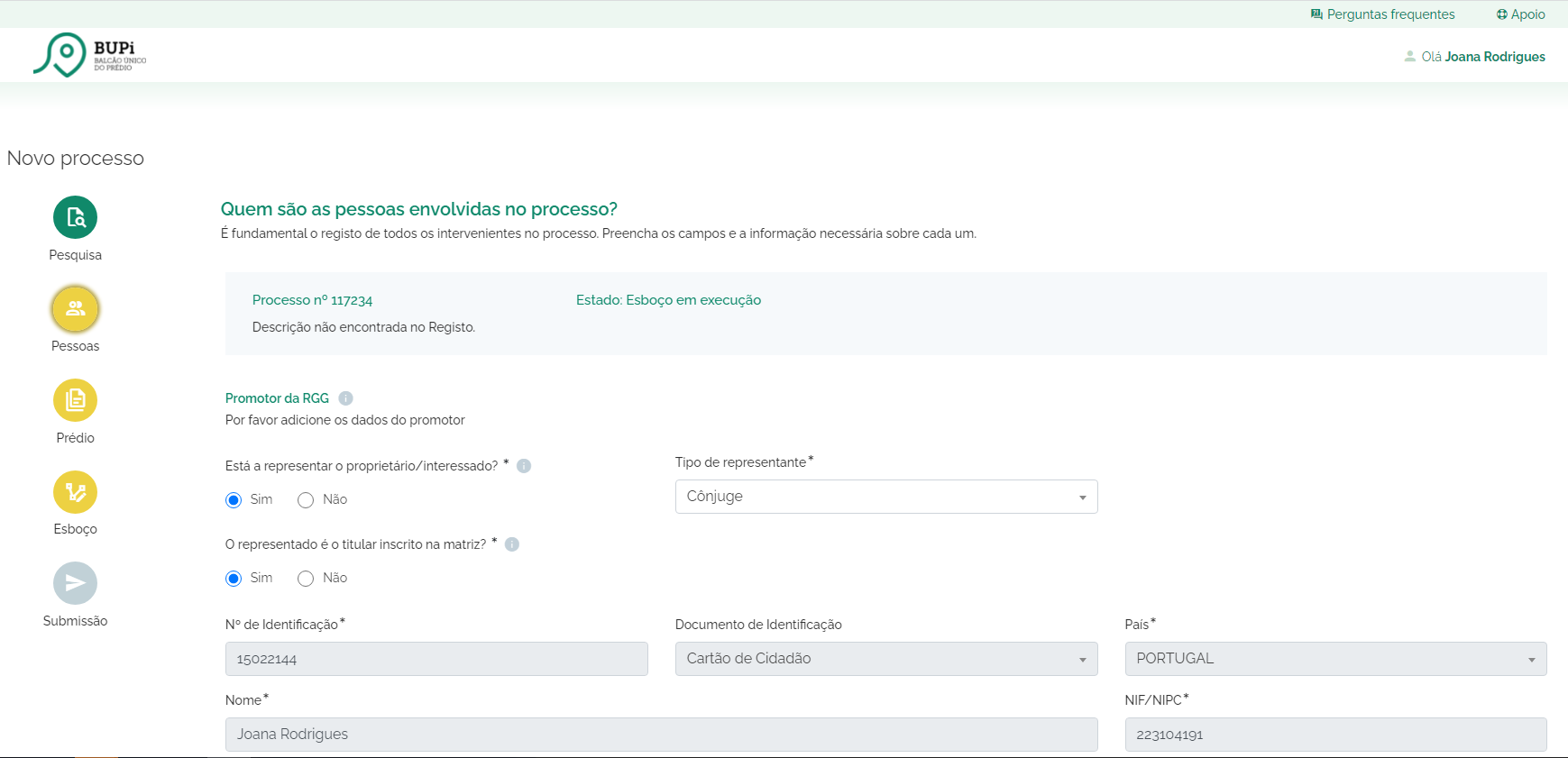
Task: Open Perguntas frequentes link
Action: point(1390,14)
